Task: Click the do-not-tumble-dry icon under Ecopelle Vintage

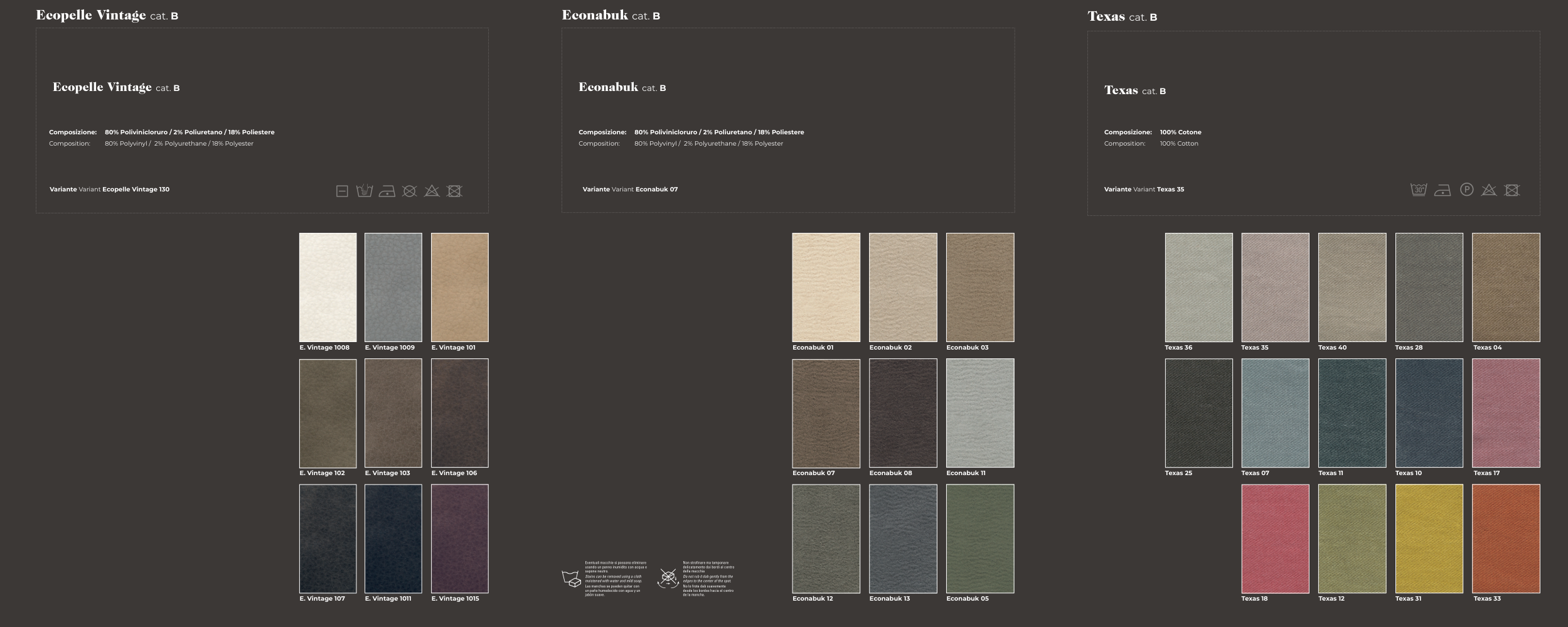Action: pyautogui.click(x=454, y=191)
